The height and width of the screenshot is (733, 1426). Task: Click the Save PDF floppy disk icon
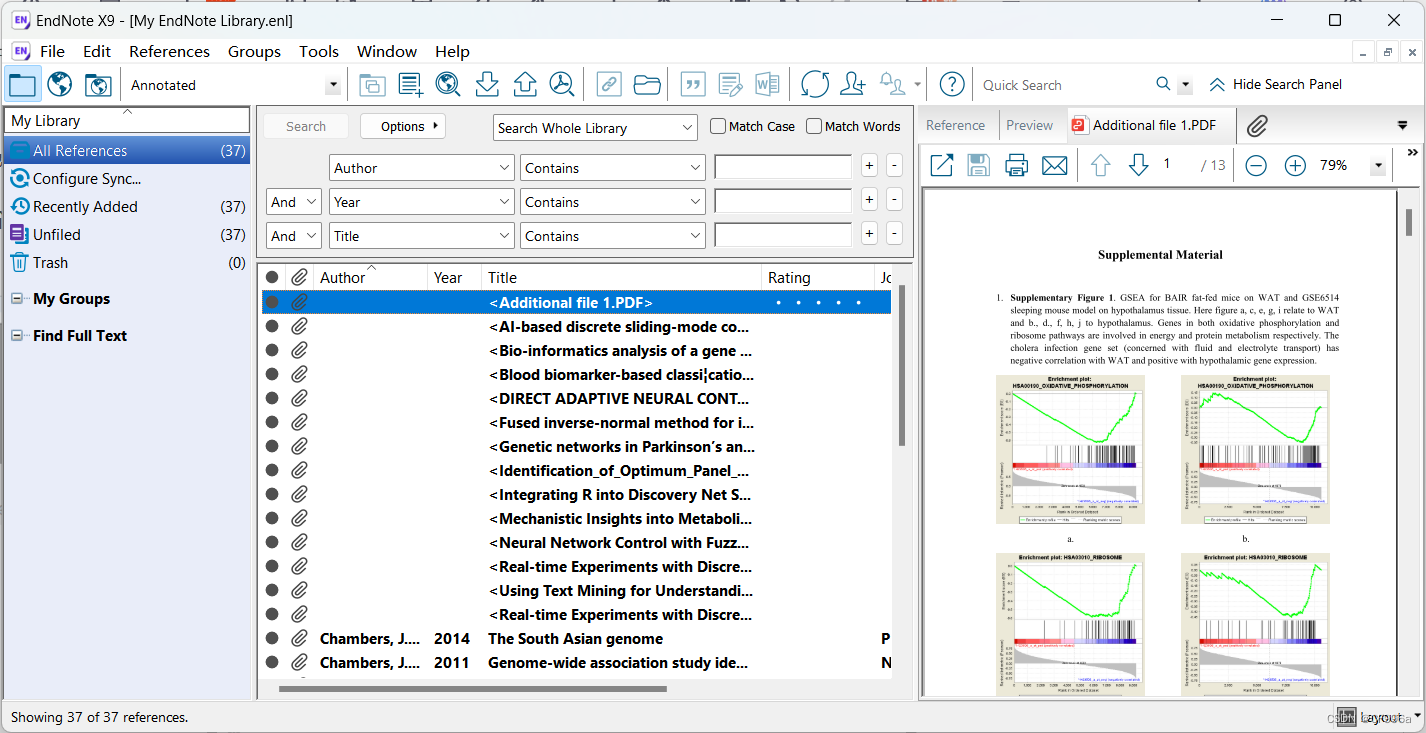979,165
